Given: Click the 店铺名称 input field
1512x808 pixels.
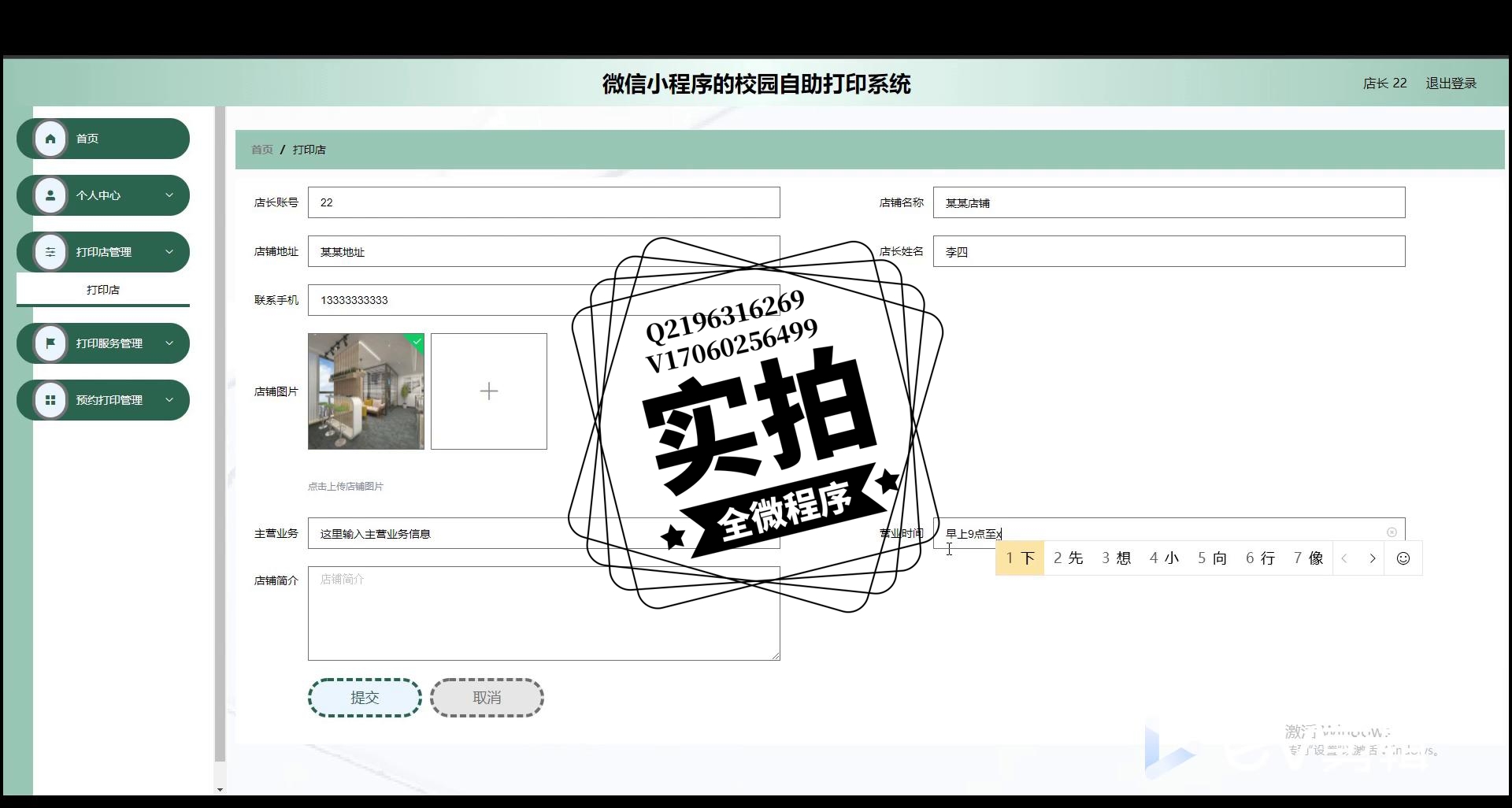Looking at the screenshot, I should [1169, 202].
